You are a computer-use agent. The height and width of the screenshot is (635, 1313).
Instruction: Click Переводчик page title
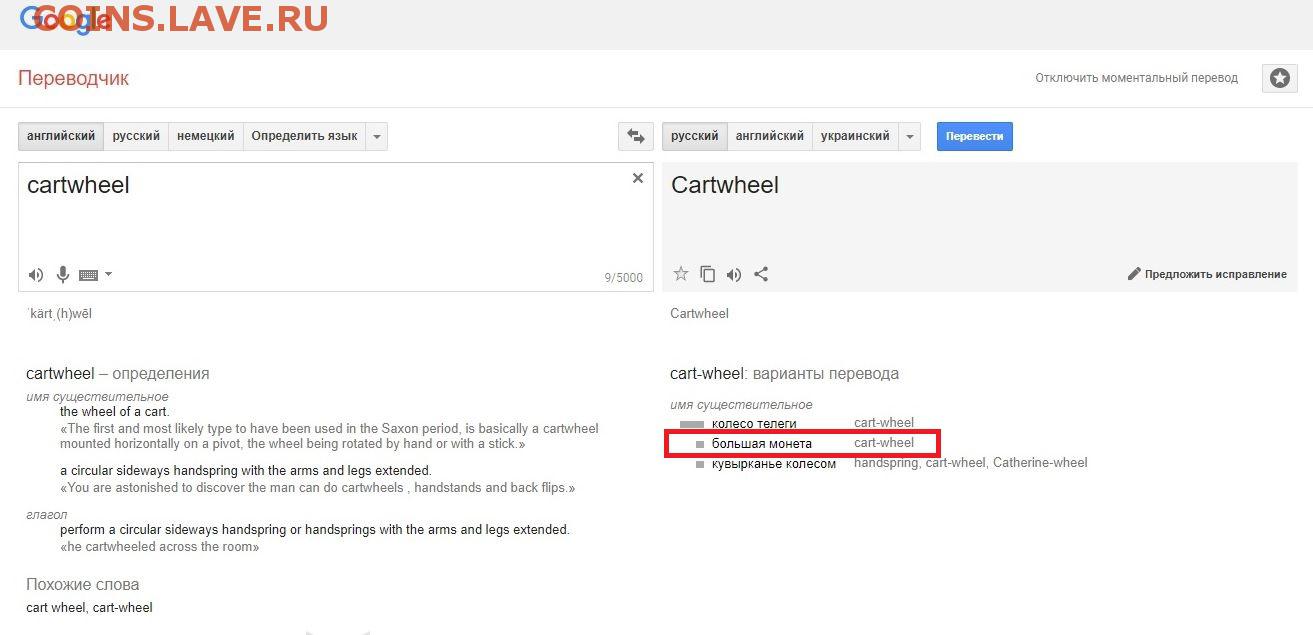coord(73,78)
